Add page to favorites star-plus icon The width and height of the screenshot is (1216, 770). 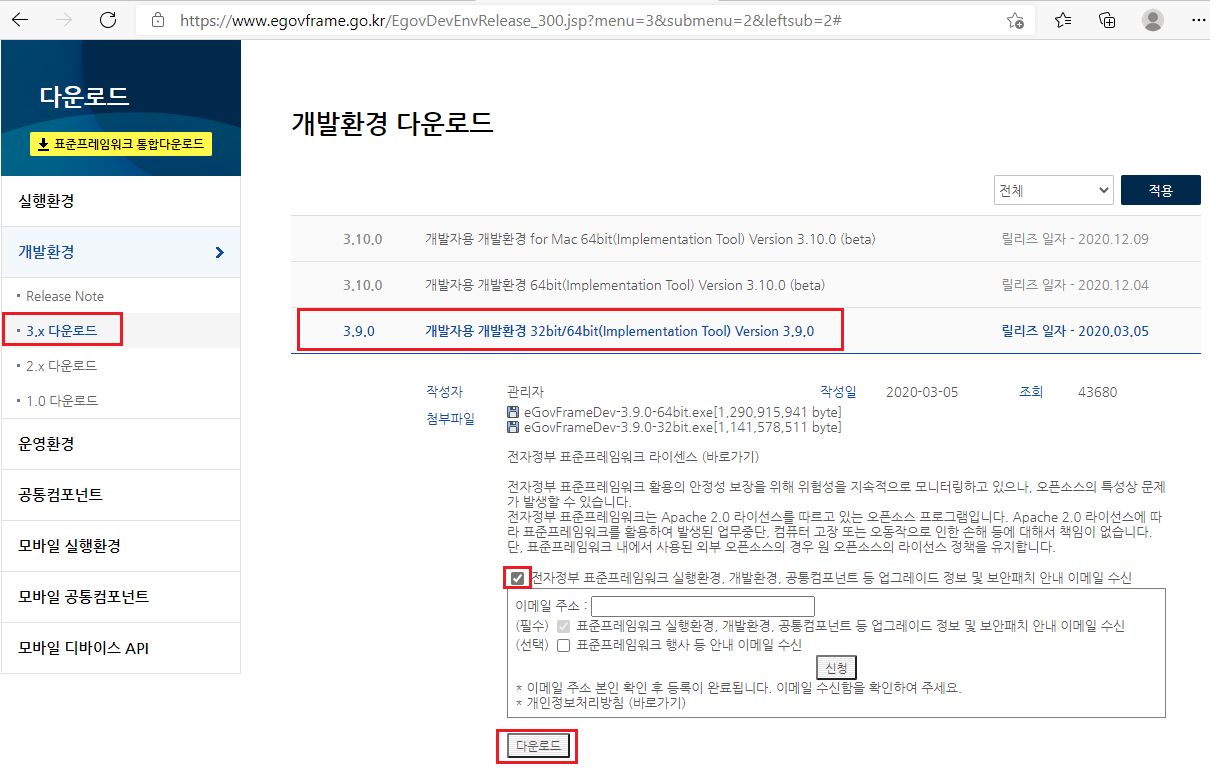click(1015, 20)
